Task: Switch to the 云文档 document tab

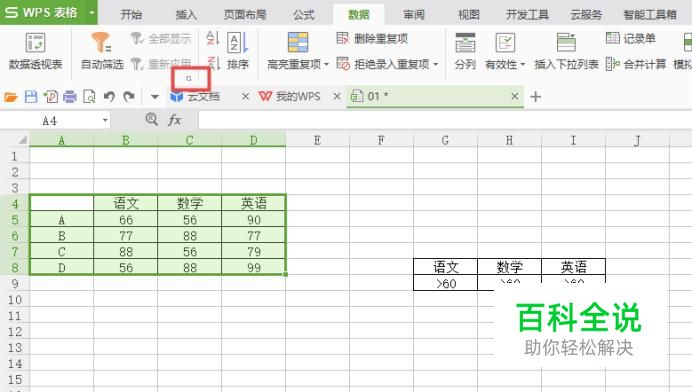Action: click(x=203, y=96)
